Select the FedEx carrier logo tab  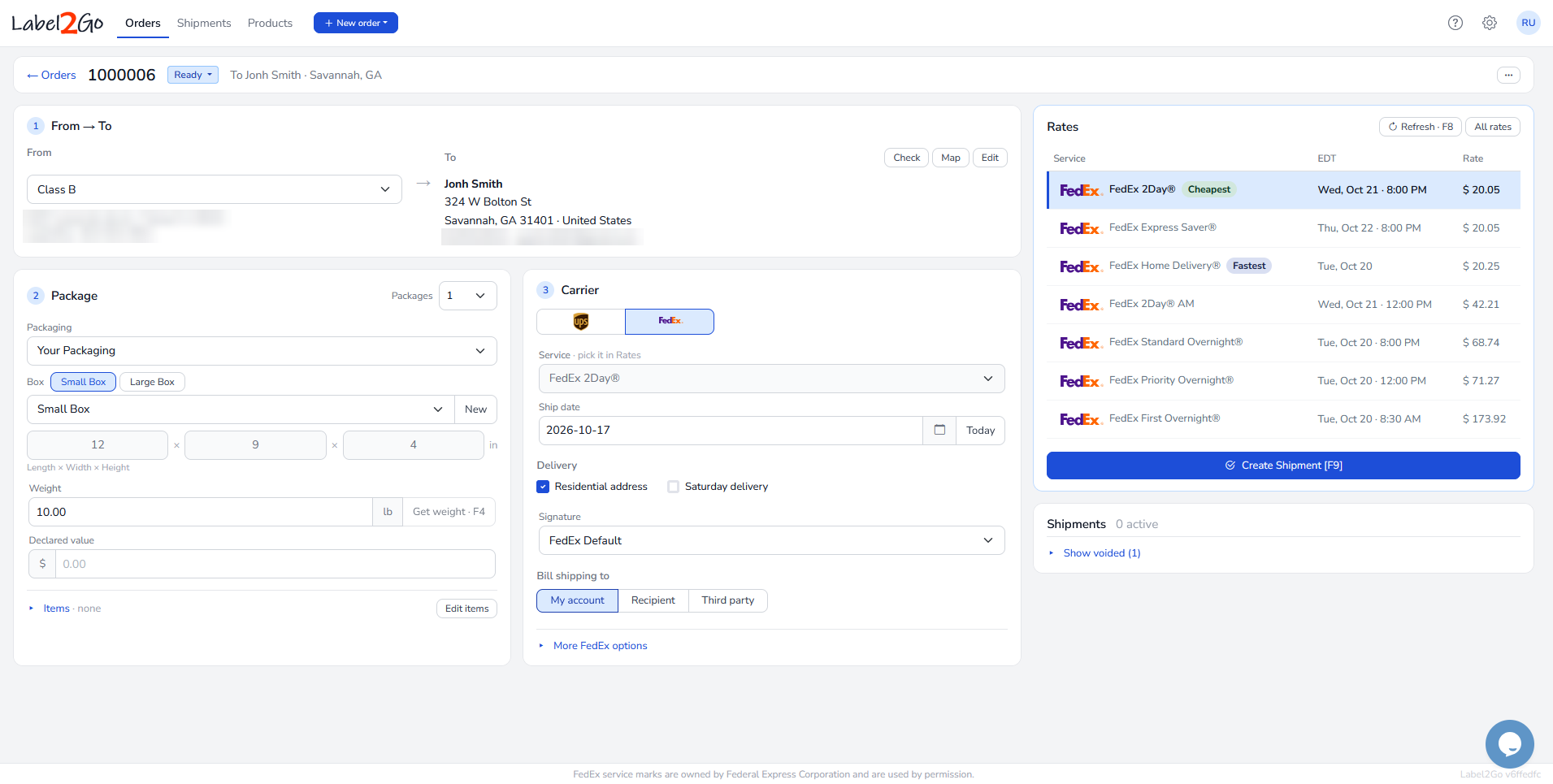click(670, 322)
